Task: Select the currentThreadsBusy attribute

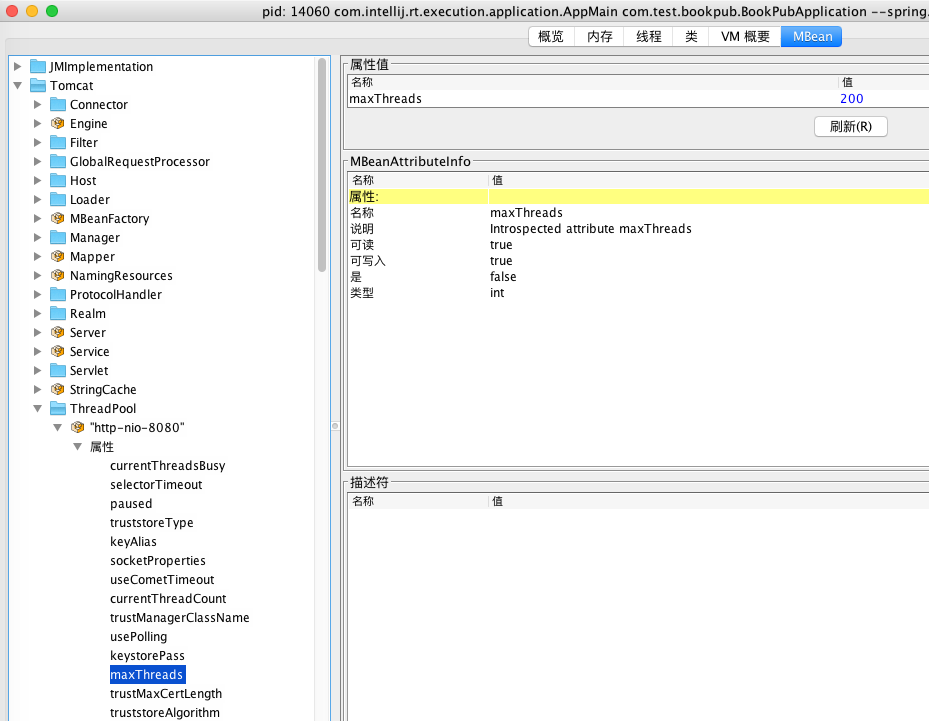Action: click(x=167, y=466)
